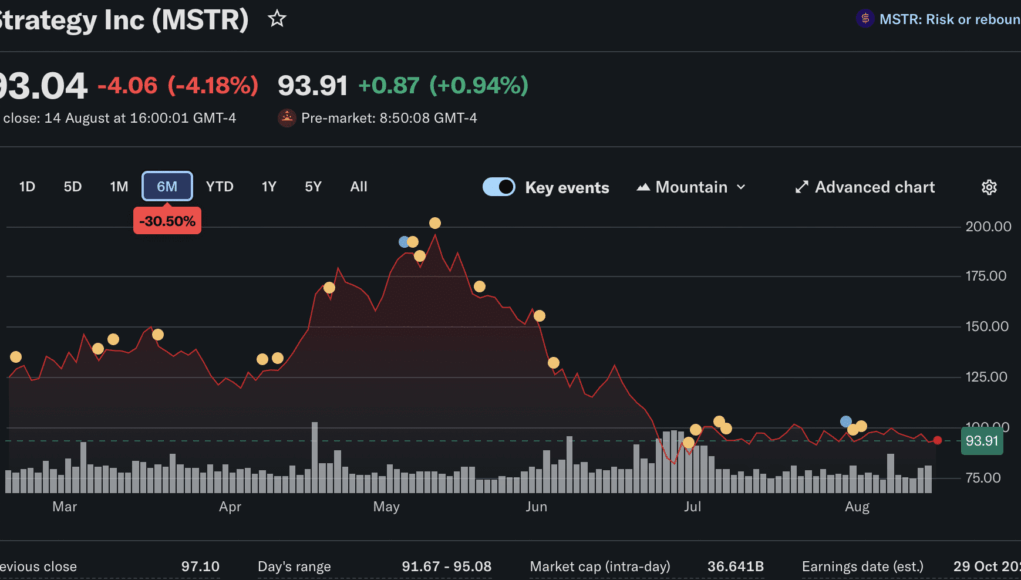This screenshot has height=580, width=1021.
Task: Click the Pre-market: 8:50:08 GMT-4 label
Action: pyautogui.click(x=389, y=118)
